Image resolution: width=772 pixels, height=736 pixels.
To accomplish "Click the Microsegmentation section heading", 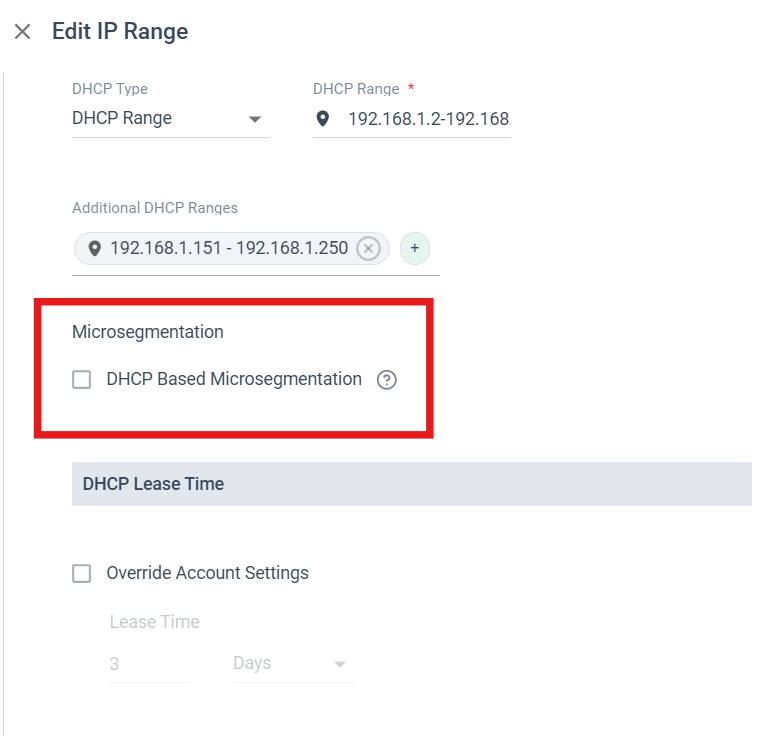I will [x=148, y=331].
